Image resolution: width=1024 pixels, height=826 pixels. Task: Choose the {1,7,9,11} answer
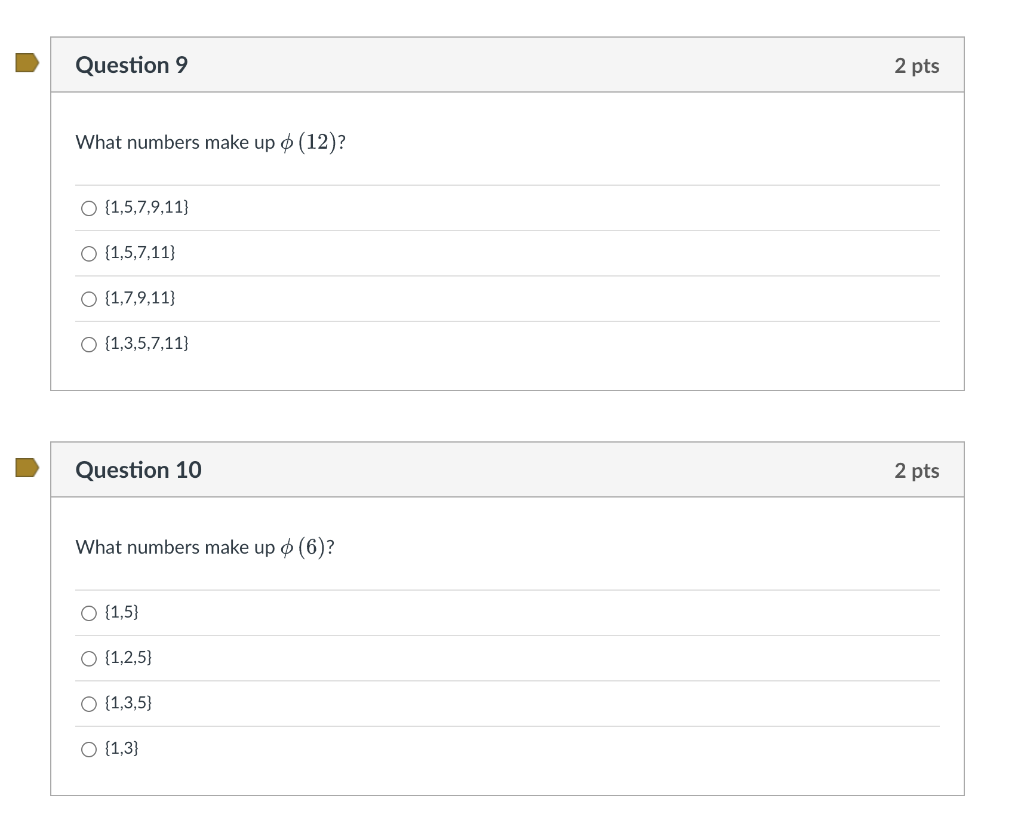tap(89, 299)
